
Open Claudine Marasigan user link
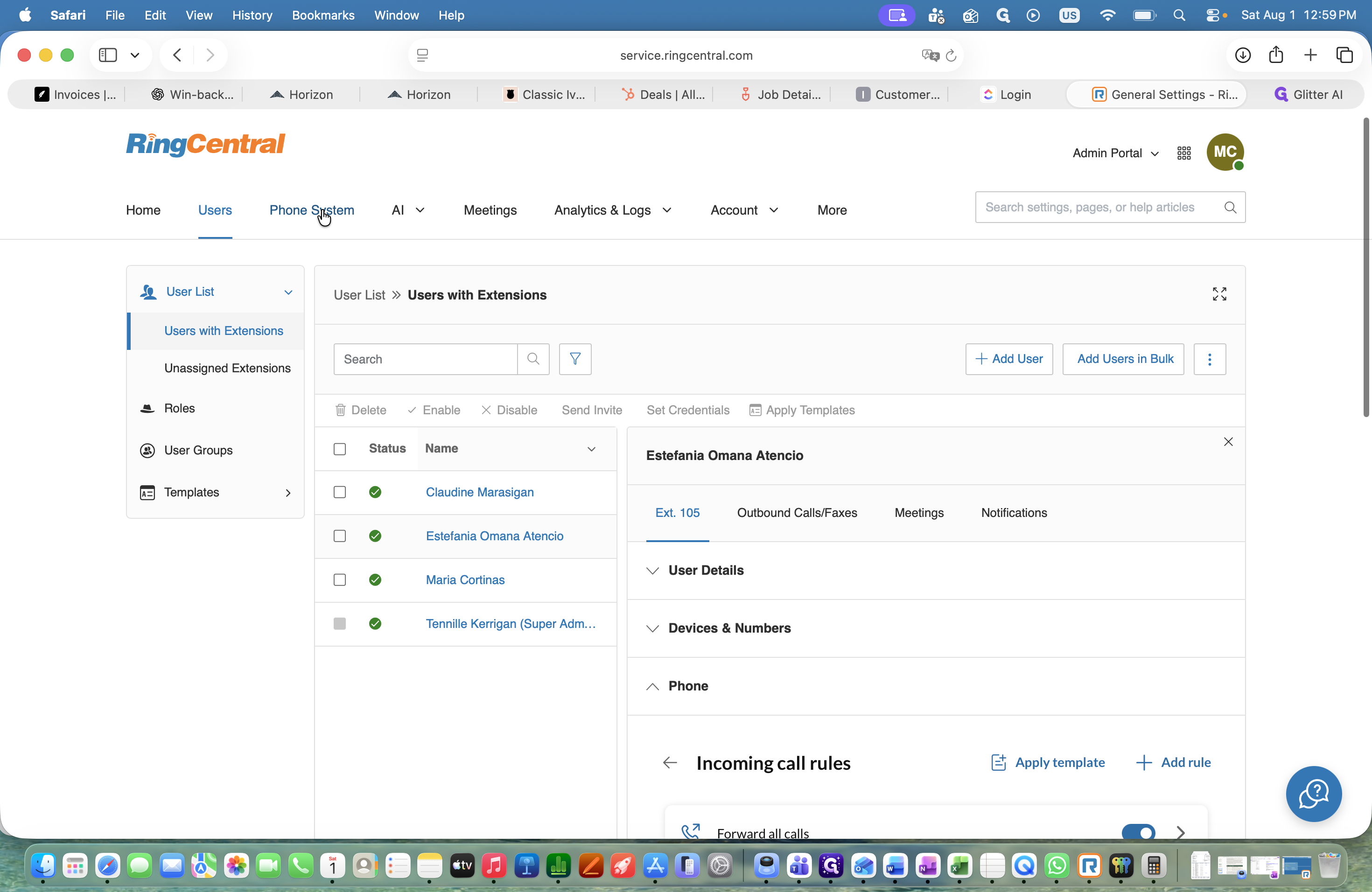point(480,492)
